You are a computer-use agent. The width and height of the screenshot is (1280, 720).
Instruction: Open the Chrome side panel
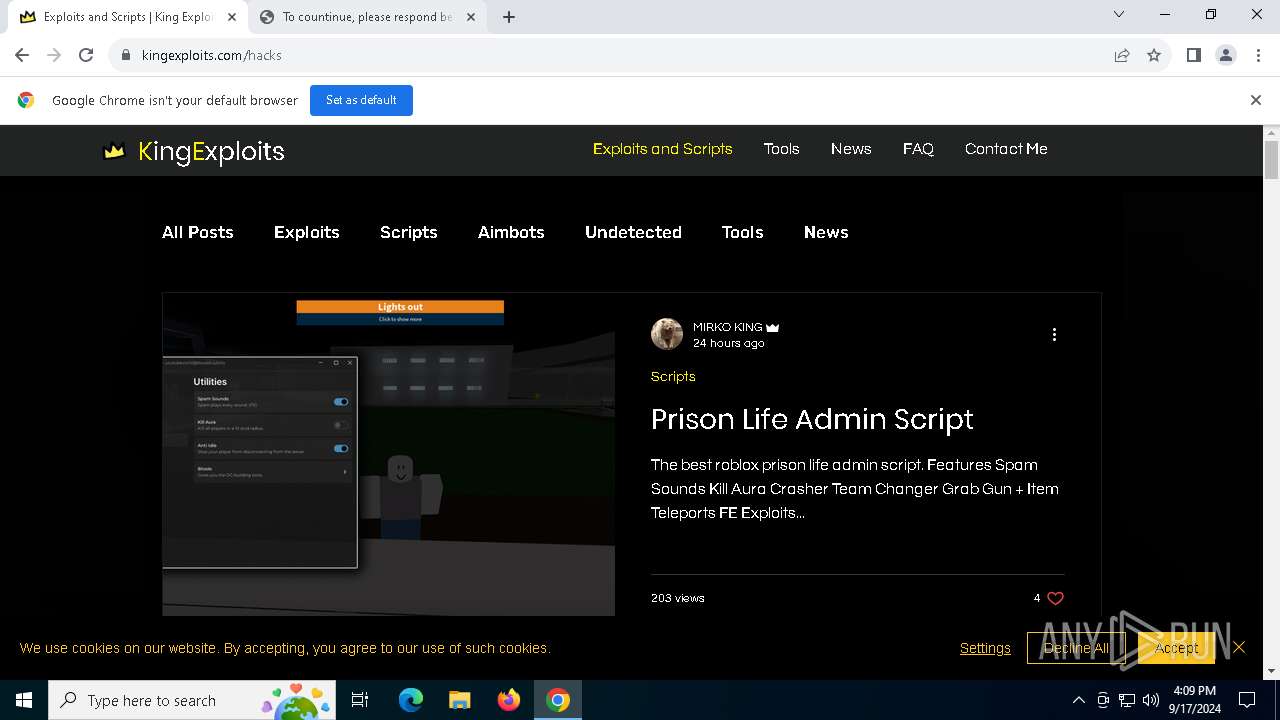point(1193,55)
